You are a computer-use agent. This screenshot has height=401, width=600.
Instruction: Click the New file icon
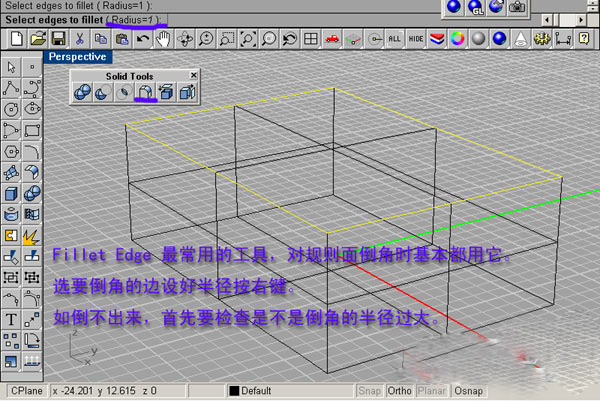pos(16,38)
